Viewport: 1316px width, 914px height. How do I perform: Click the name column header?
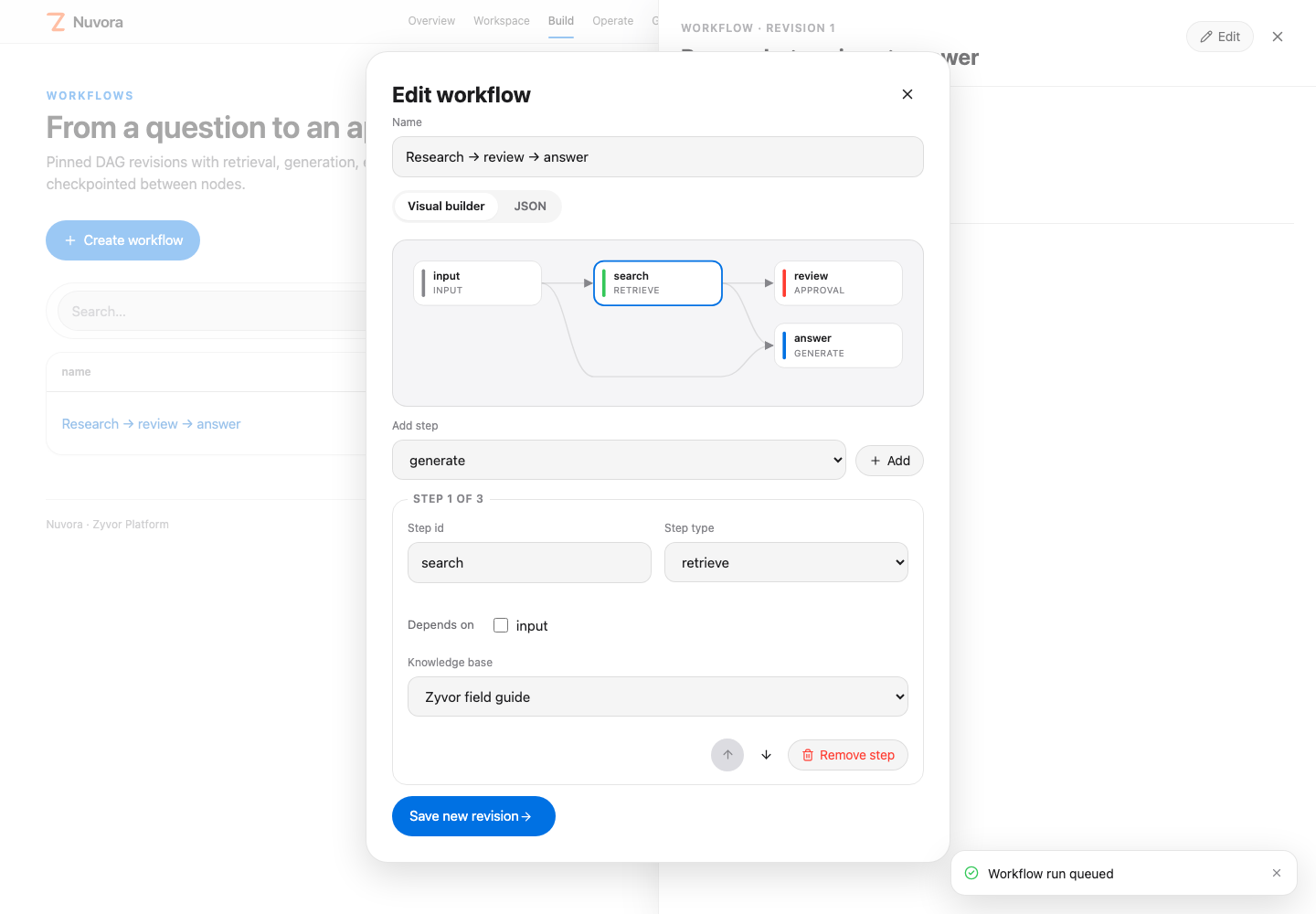click(76, 372)
